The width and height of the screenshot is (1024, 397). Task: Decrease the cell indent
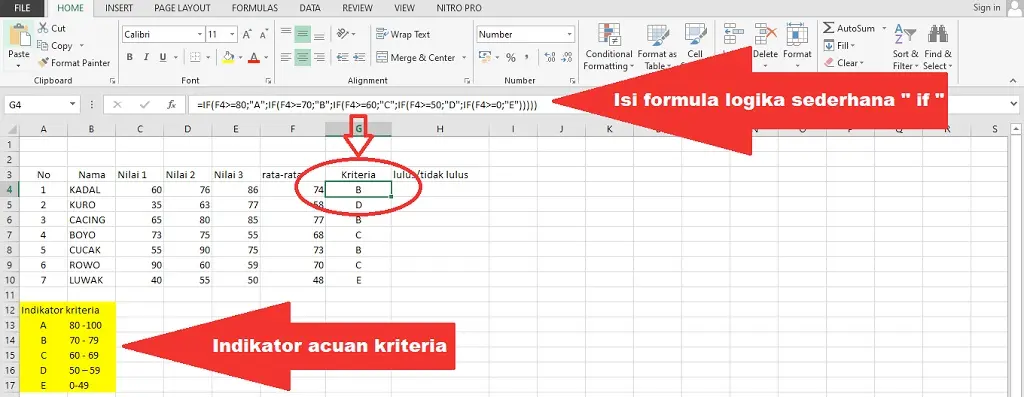[x=342, y=57]
